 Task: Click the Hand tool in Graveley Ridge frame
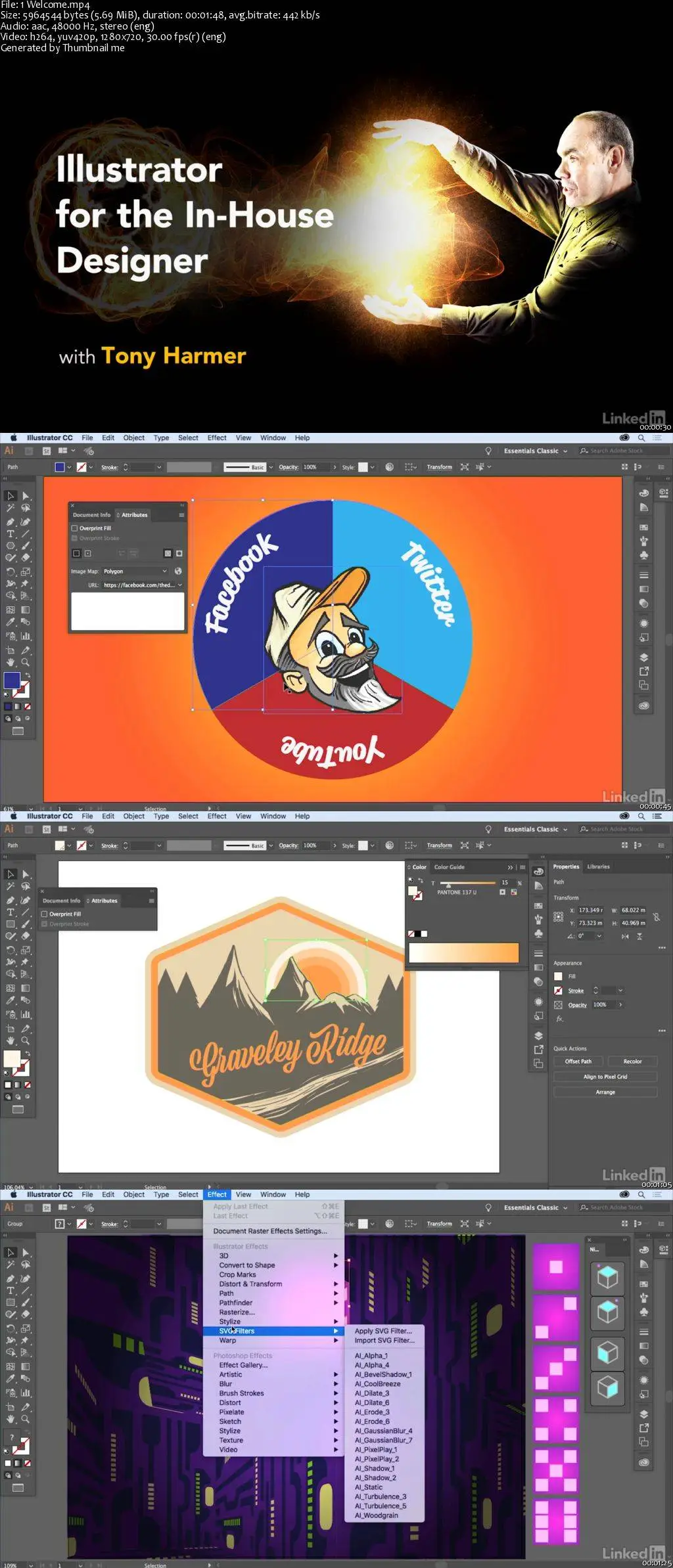(11, 1041)
